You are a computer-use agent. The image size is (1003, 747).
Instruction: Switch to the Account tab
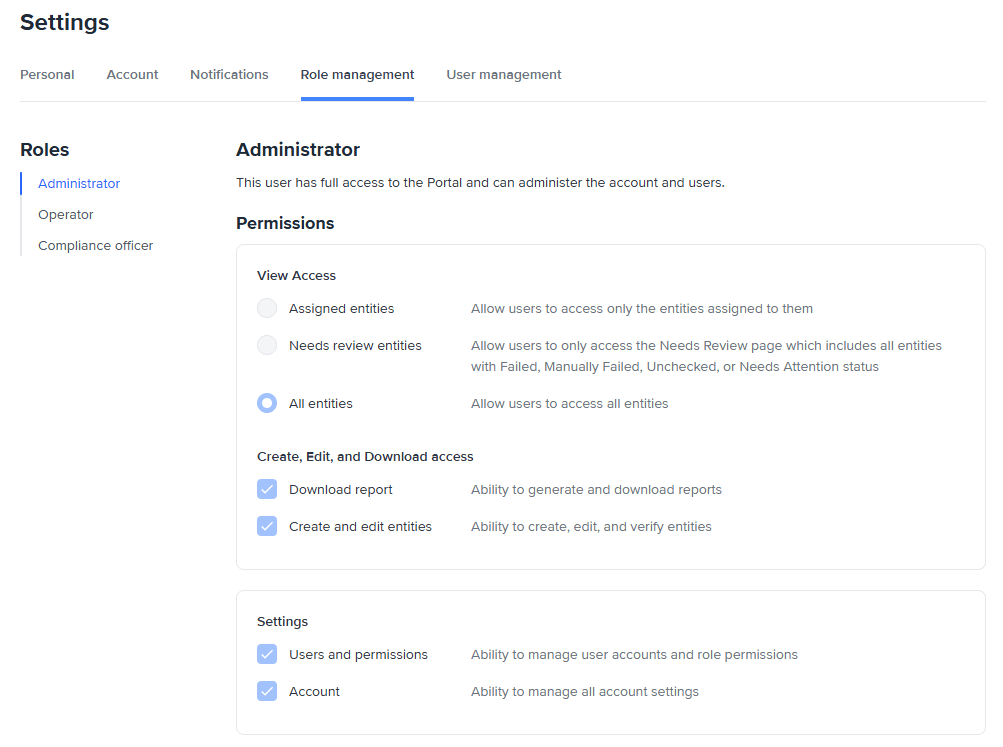pos(132,75)
